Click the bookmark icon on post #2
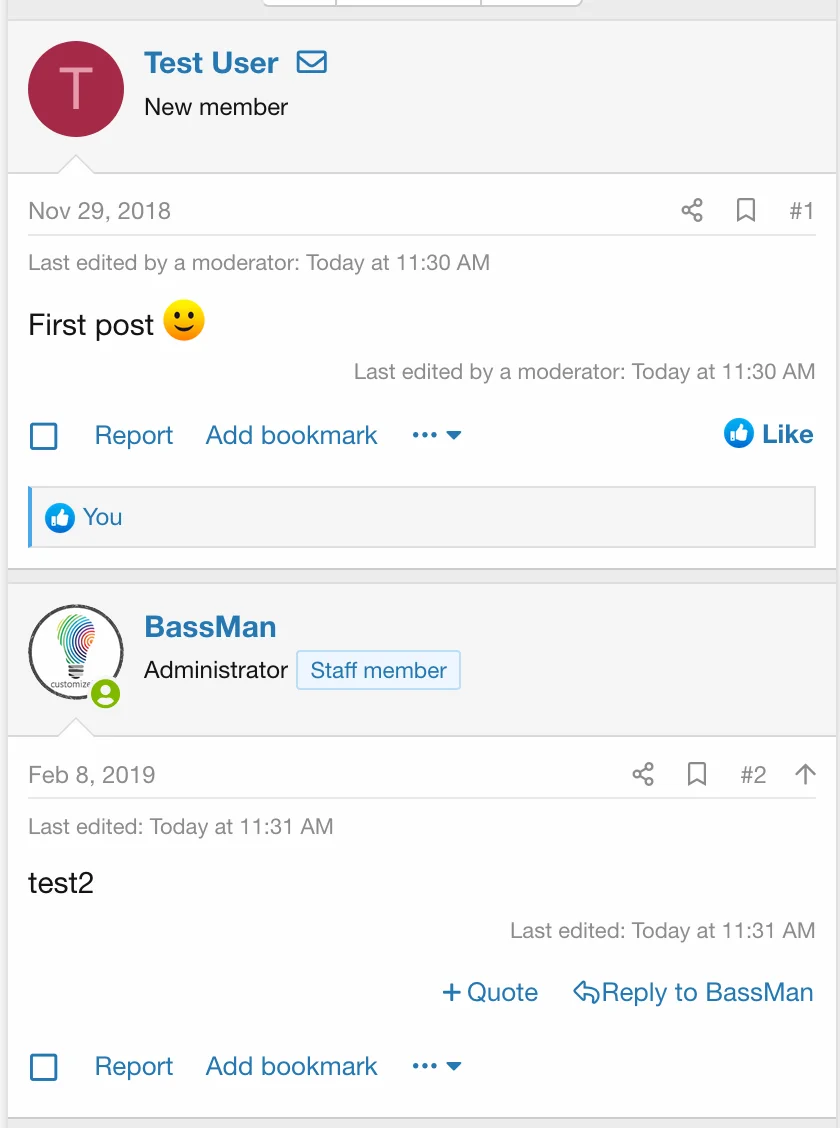The width and height of the screenshot is (840, 1128). (x=697, y=774)
